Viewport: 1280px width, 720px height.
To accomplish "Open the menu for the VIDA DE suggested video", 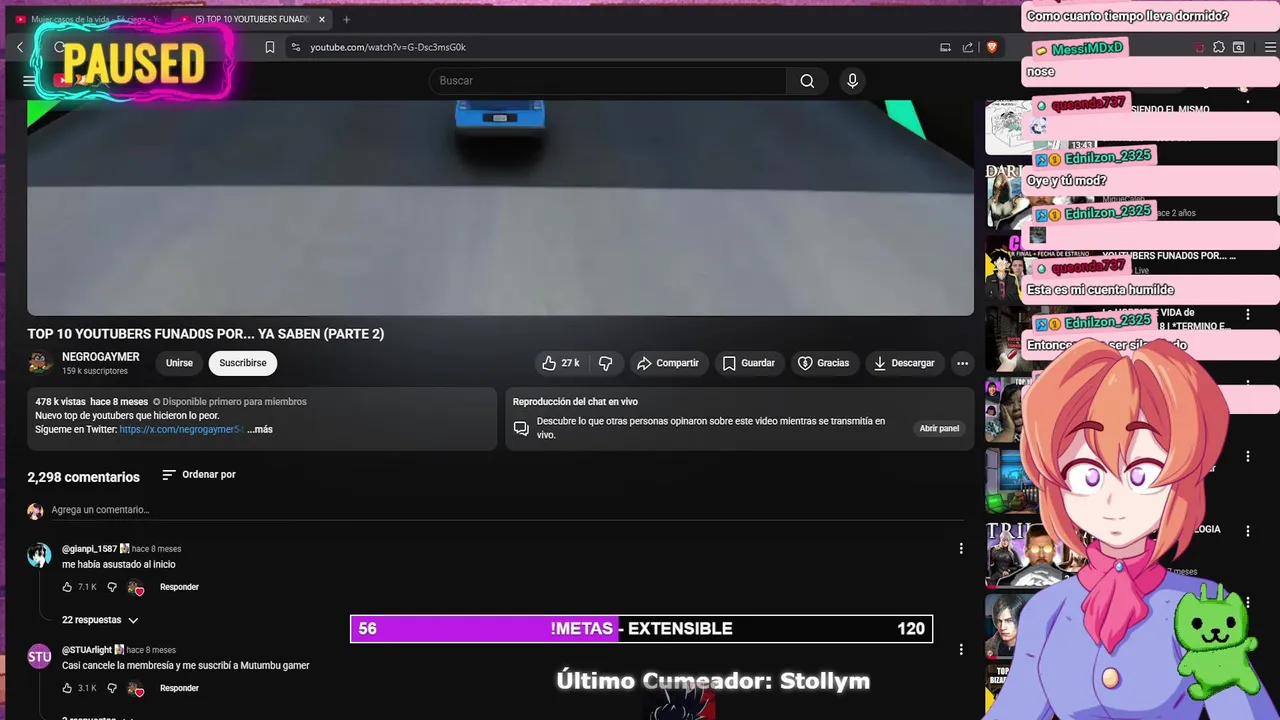I will coord(1247,314).
